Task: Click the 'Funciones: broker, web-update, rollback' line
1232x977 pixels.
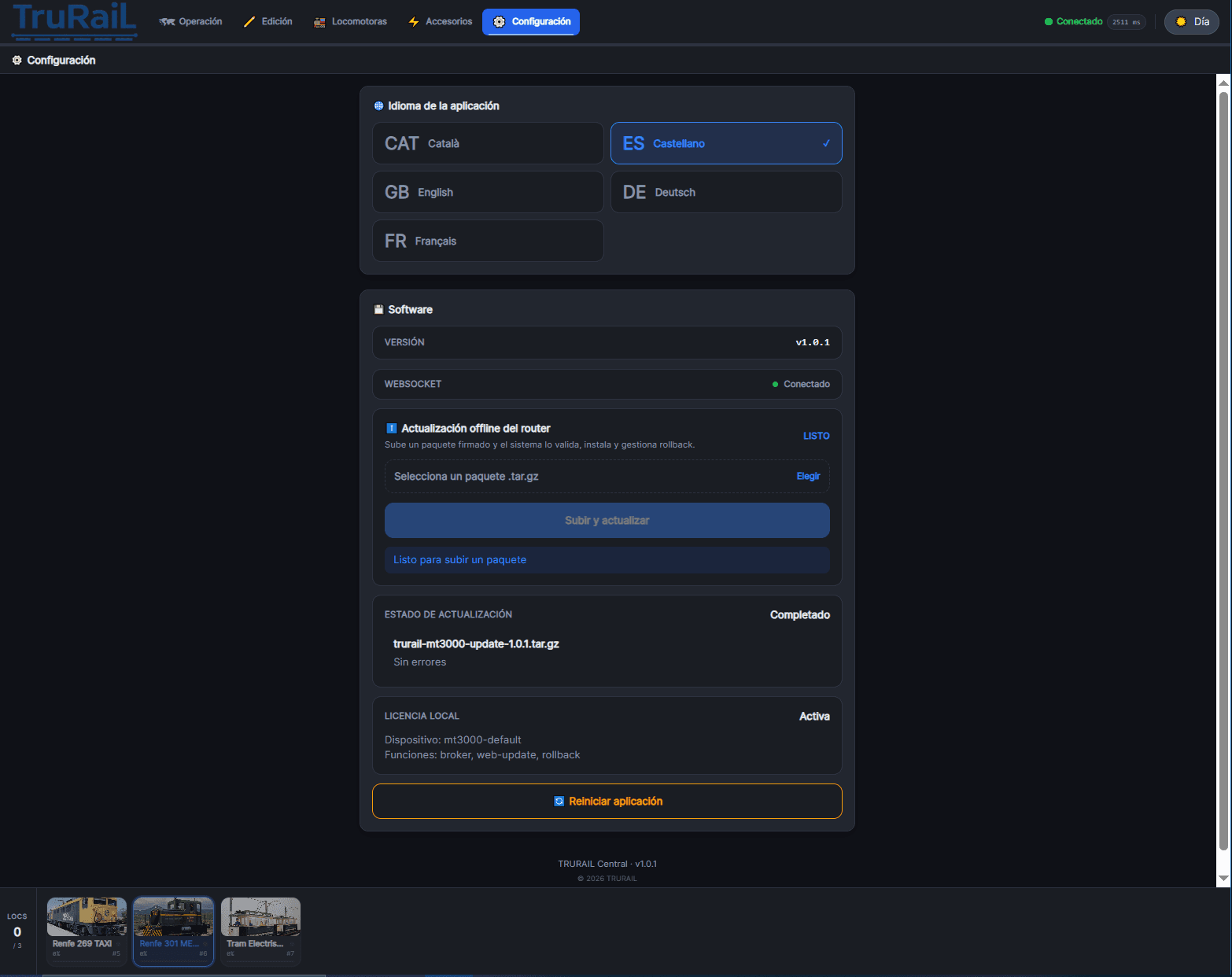Action: (482, 755)
